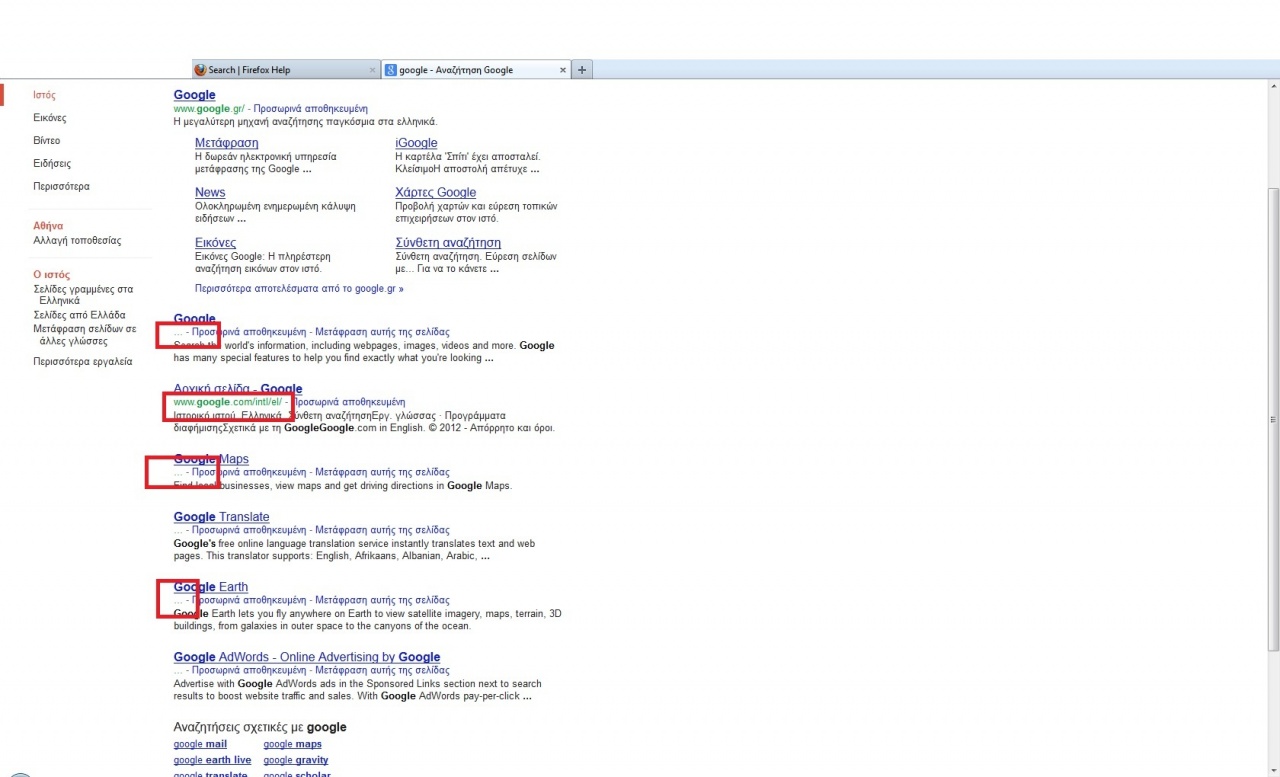Search related term google maps
1280x777 pixels.
click(293, 744)
